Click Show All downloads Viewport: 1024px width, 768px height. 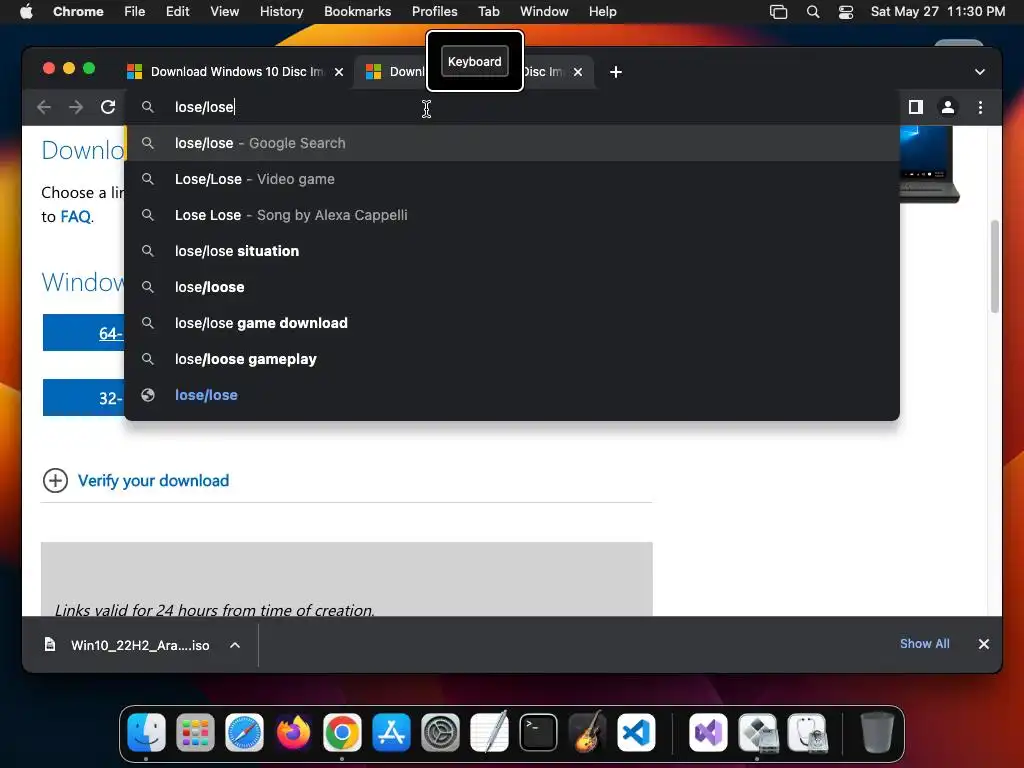click(925, 644)
